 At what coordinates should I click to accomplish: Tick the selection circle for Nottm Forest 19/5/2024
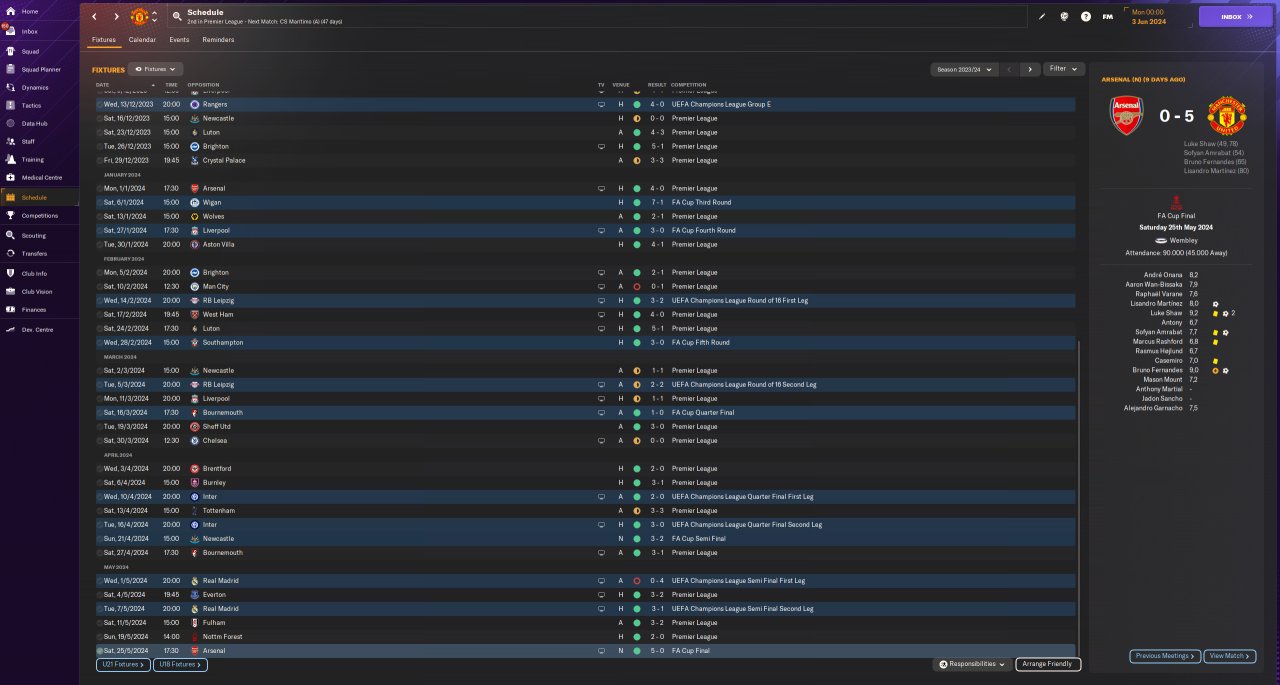pos(100,636)
